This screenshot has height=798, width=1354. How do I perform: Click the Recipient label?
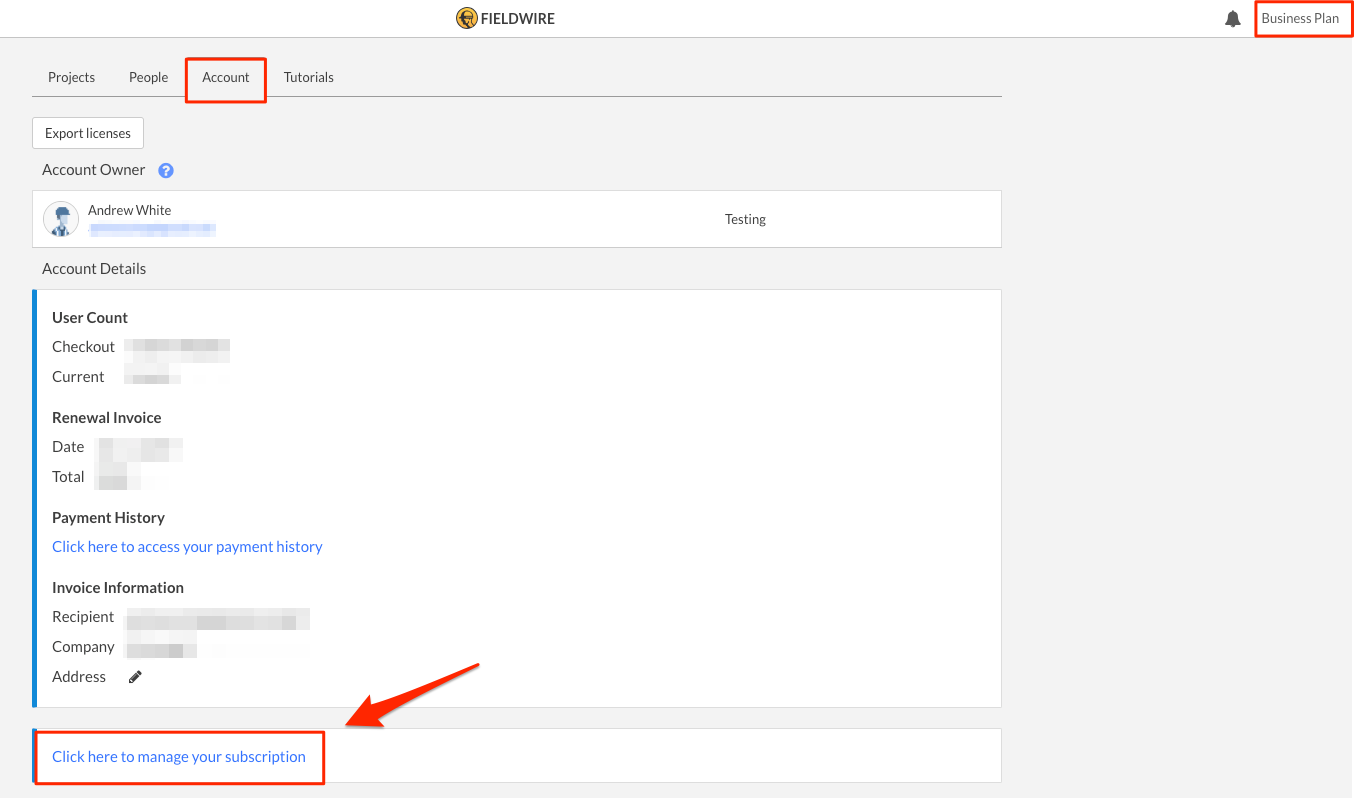pyautogui.click(x=83, y=617)
